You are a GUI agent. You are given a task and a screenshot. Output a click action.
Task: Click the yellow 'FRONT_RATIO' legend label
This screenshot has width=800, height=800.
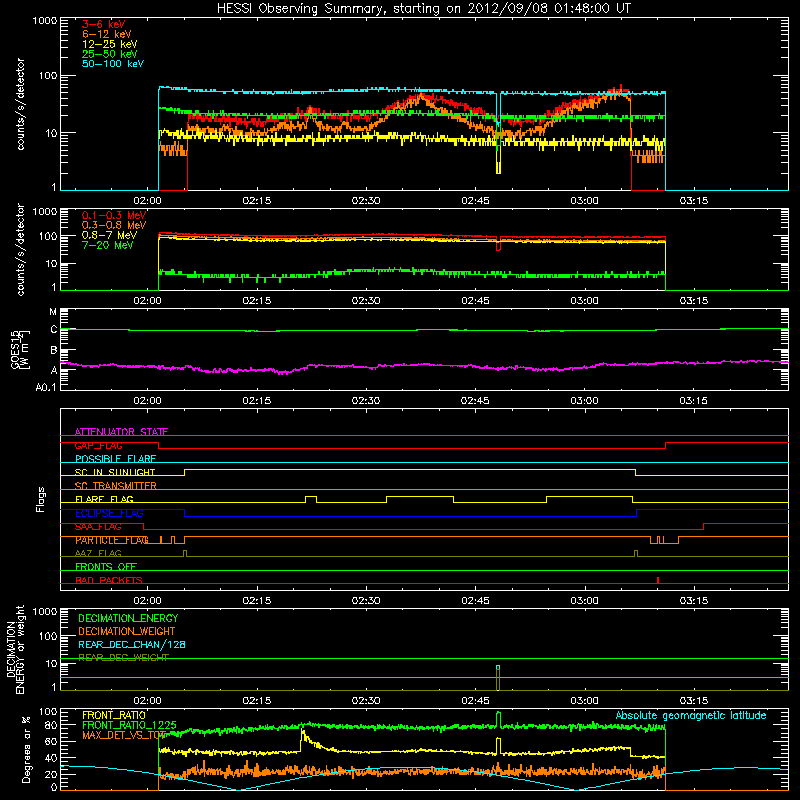pyautogui.click(x=114, y=715)
